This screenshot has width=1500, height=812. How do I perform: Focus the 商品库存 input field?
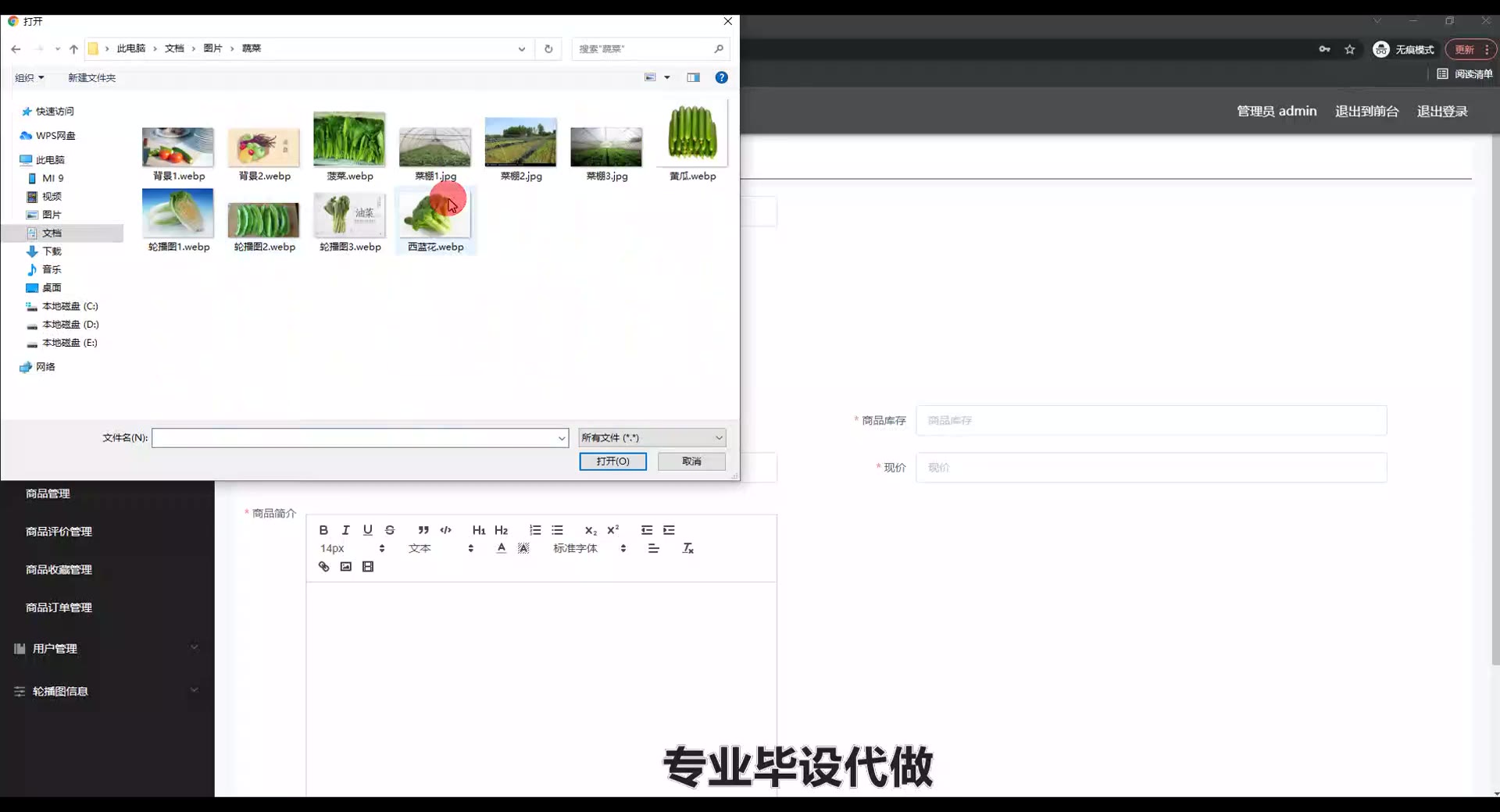click(x=1151, y=420)
